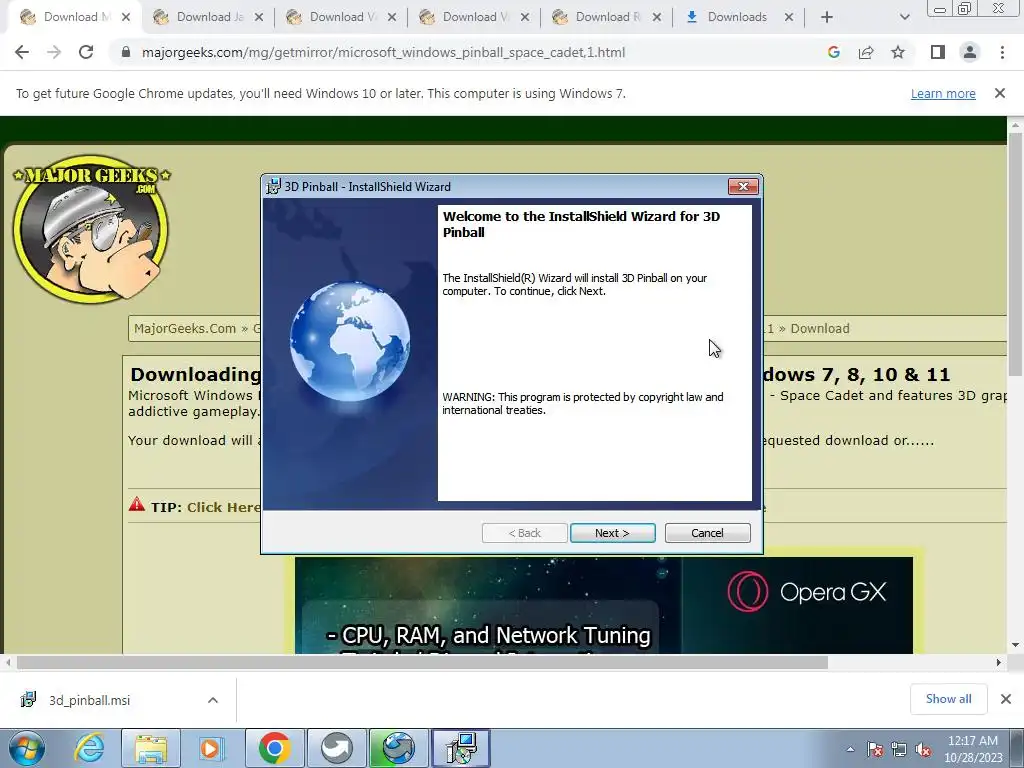Close the InstallShield Wizard window
This screenshot has width=1024, height=768.
coord(743,187)
